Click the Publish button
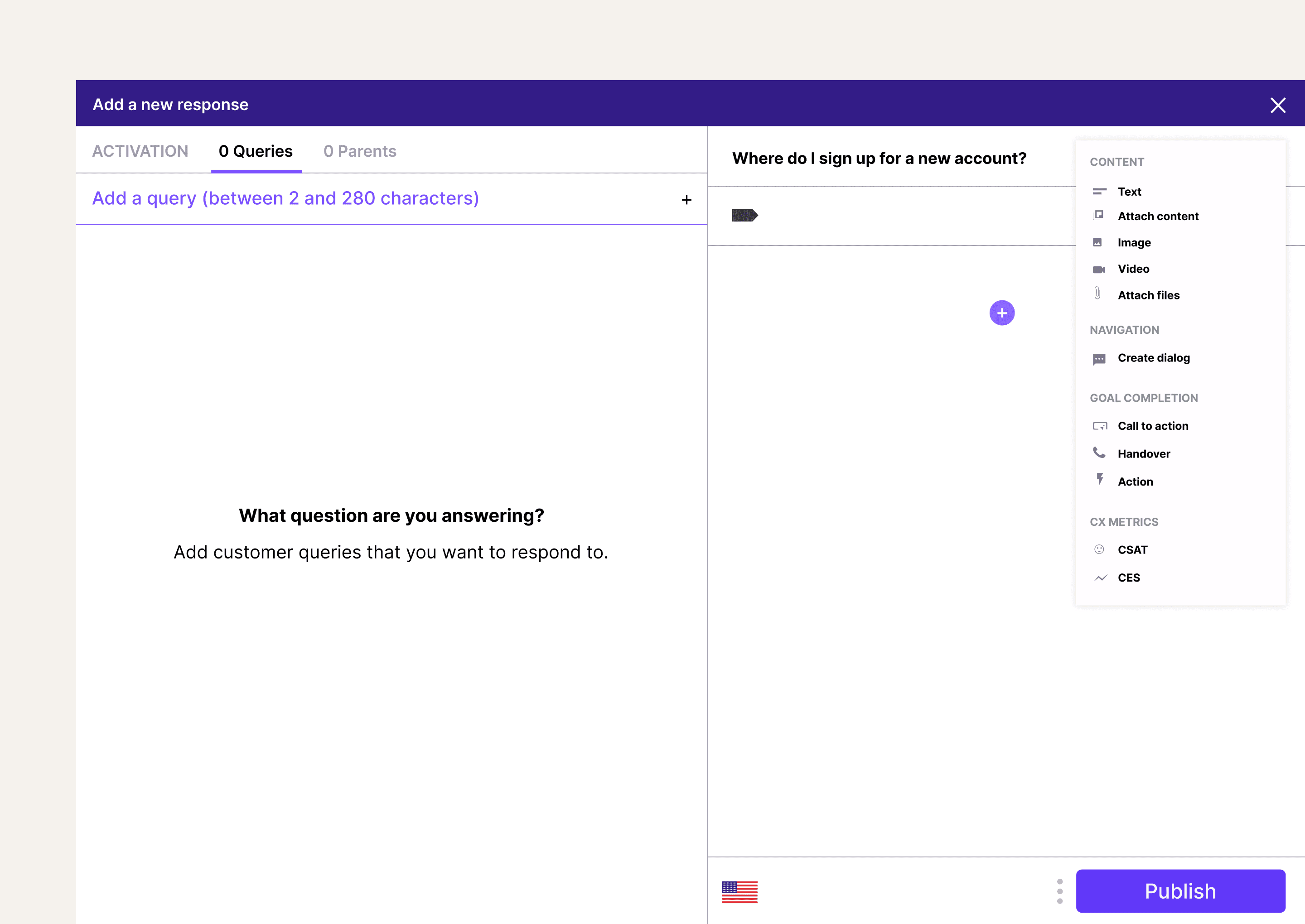 pyautogui.click(x=1181, y=891)
